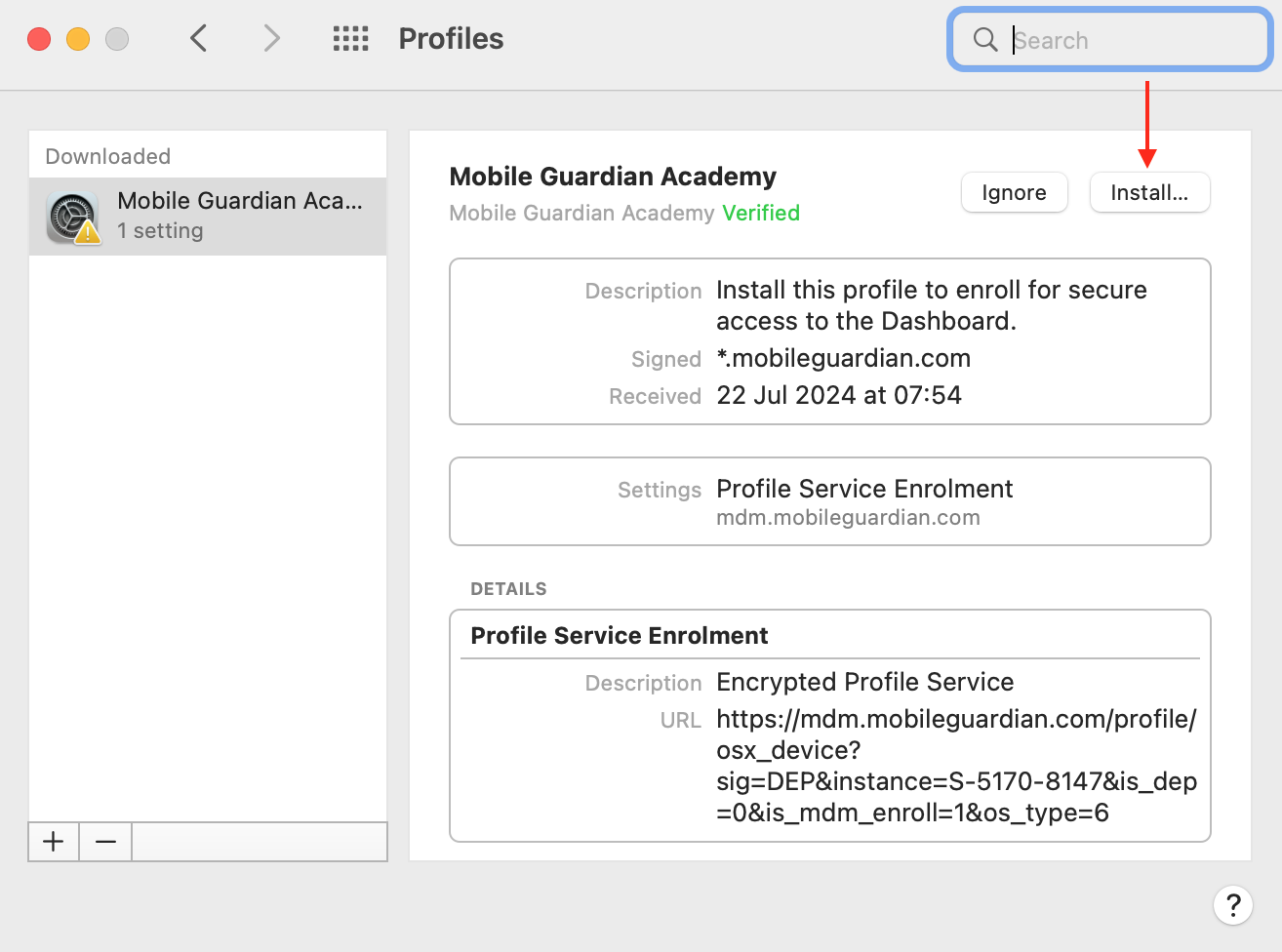Show all preferences grid icon

351,39
